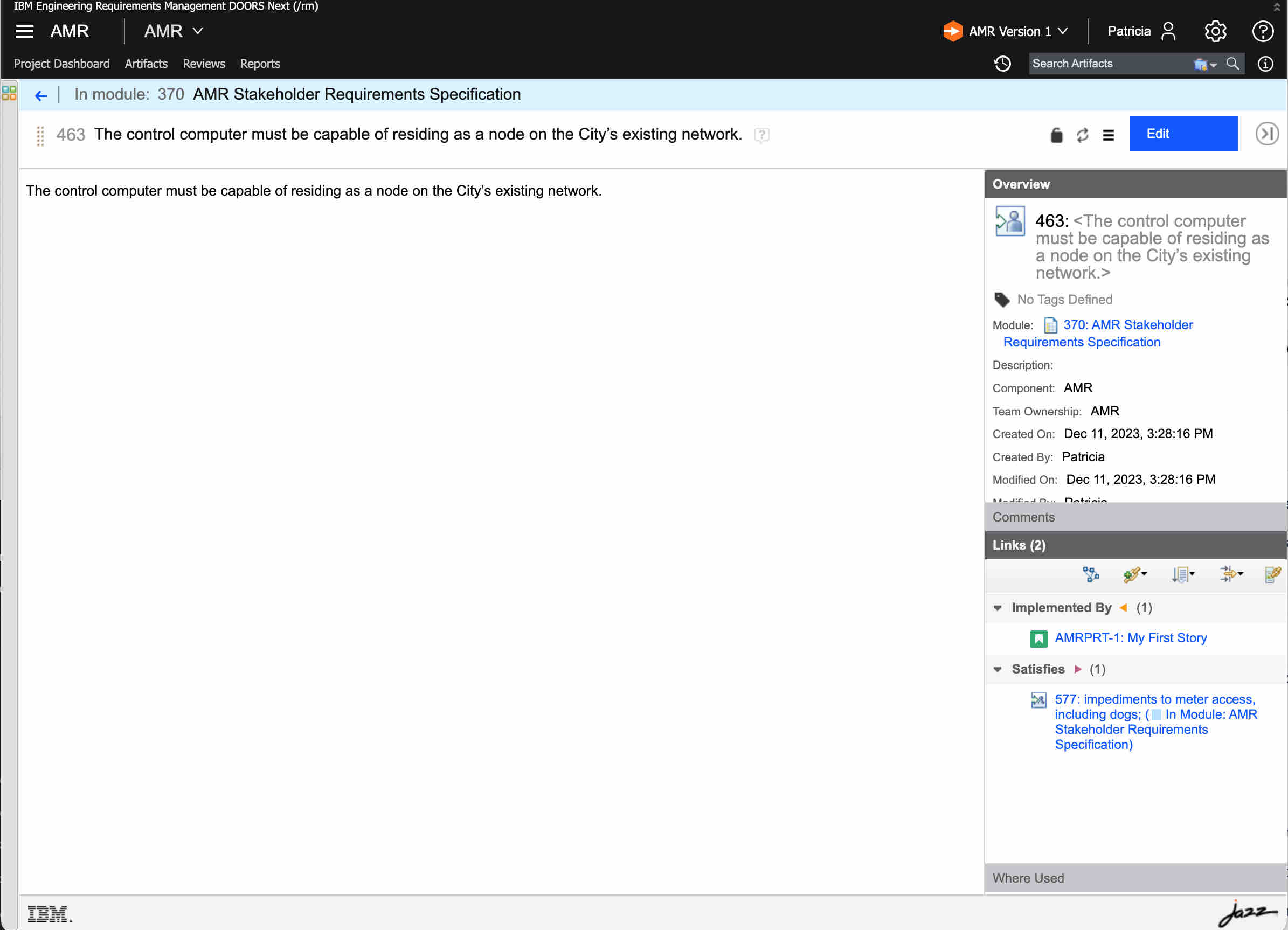Open the sort links dropdown
Screen dimensions: 1288x930
point(1183,574)
